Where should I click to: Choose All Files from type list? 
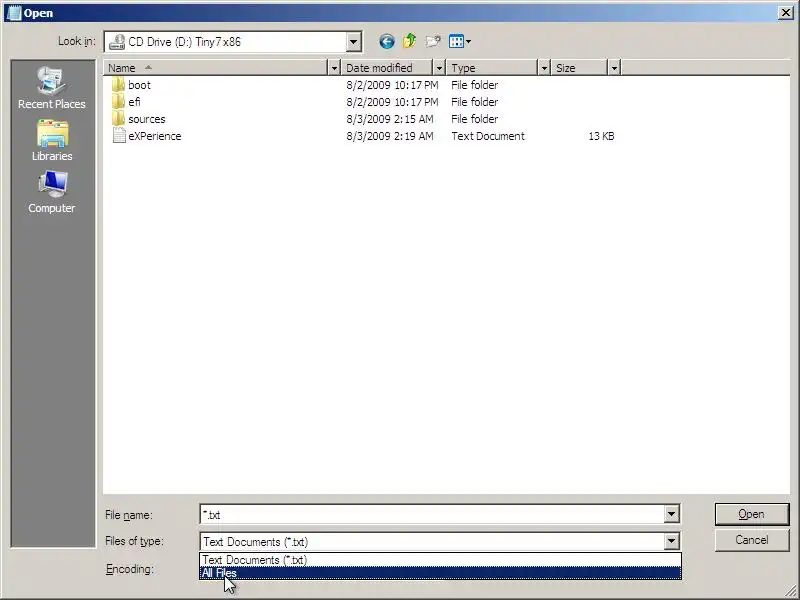click(440, 573)
